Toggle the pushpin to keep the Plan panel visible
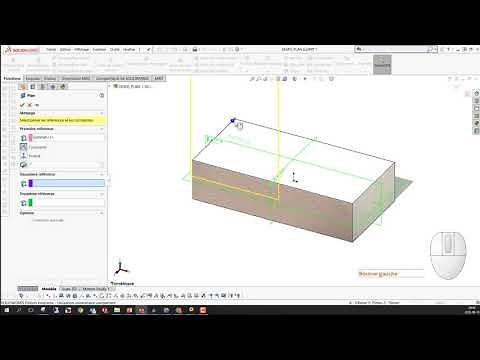480x360 pixels. click(37, 105)
